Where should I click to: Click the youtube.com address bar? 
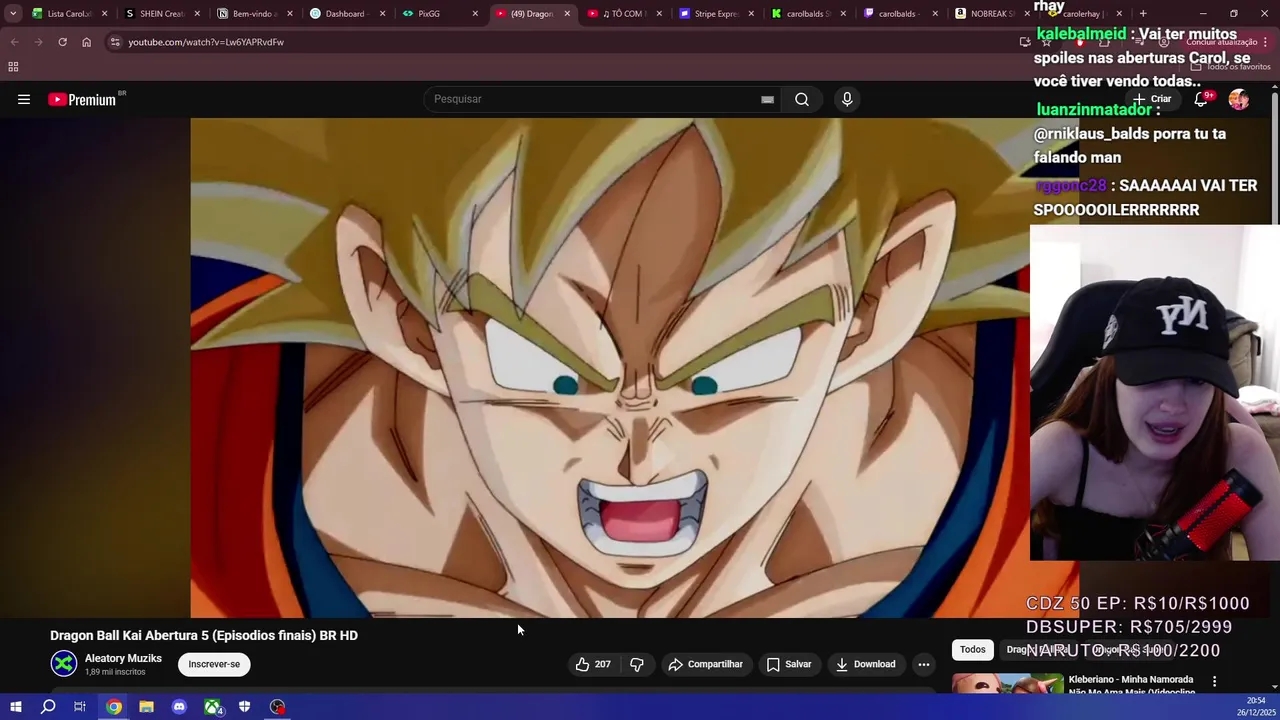(x=560, y=42)
